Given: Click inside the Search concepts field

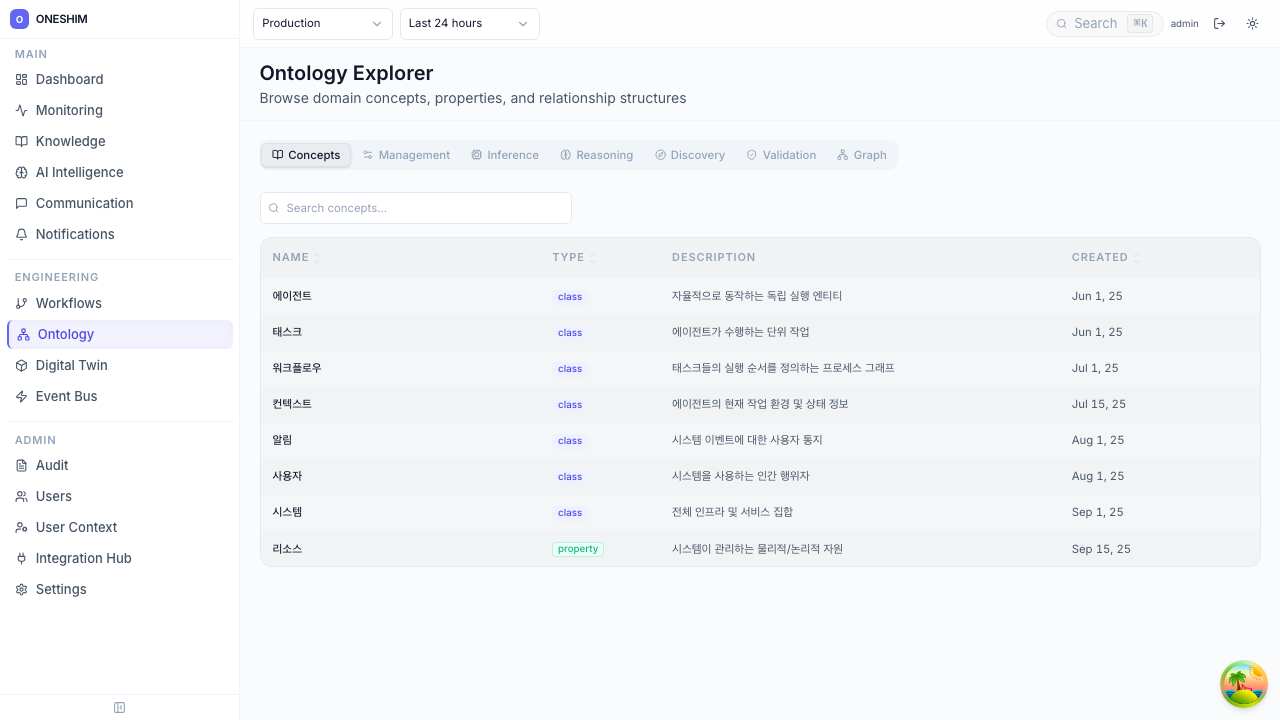Looking at the screenshot, I should click(416, 208).
